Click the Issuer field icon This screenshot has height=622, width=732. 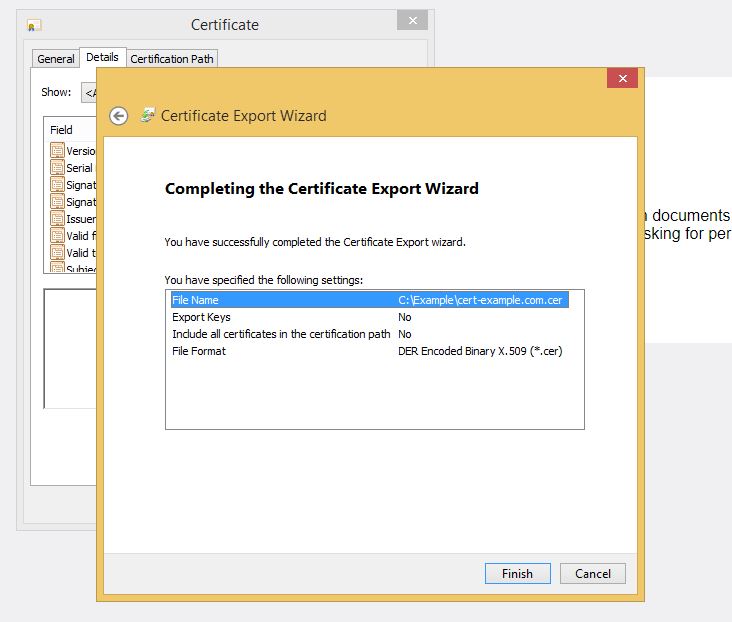(x=58, y=219)
